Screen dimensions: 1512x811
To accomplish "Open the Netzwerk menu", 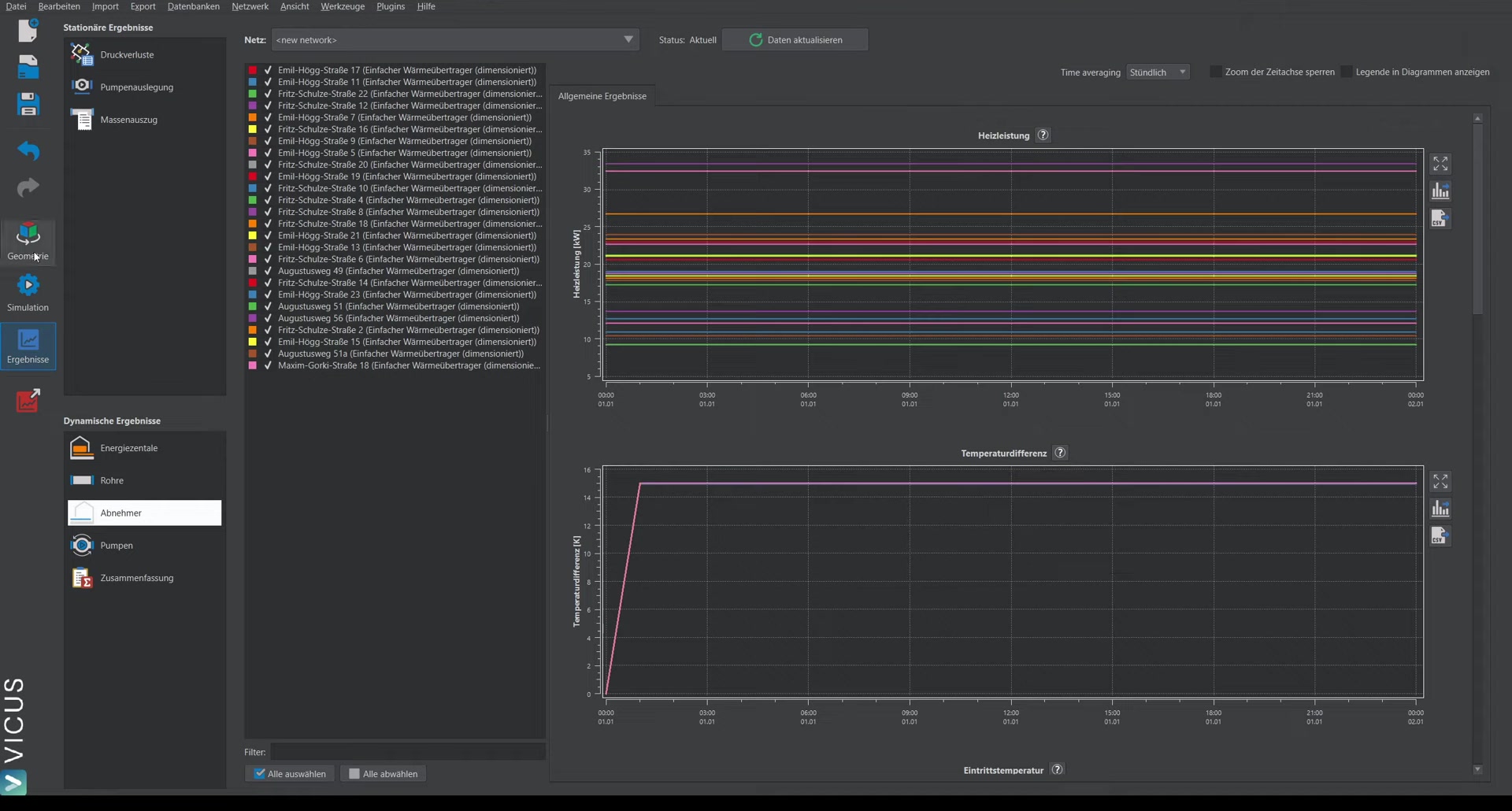I will 250,6.
